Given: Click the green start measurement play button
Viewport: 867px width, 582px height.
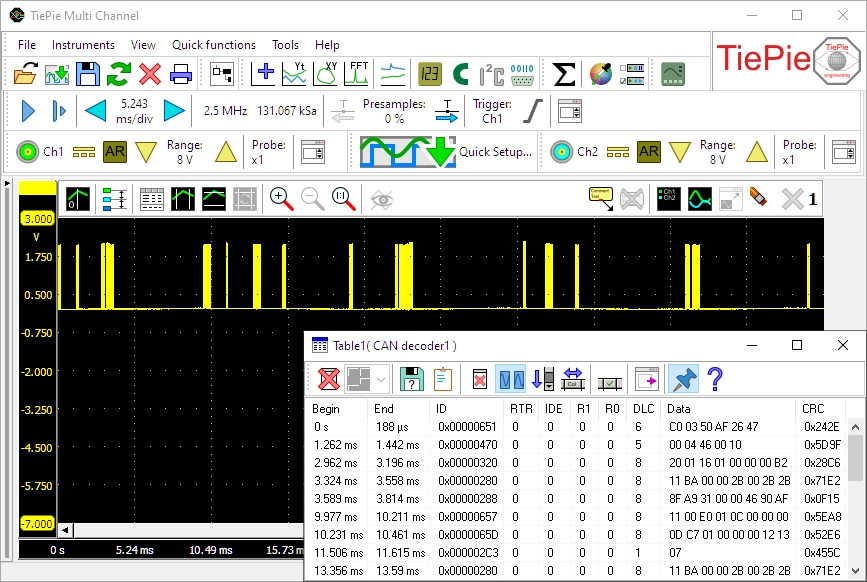Looking at the screenshot, I should [x=27, y=111].
